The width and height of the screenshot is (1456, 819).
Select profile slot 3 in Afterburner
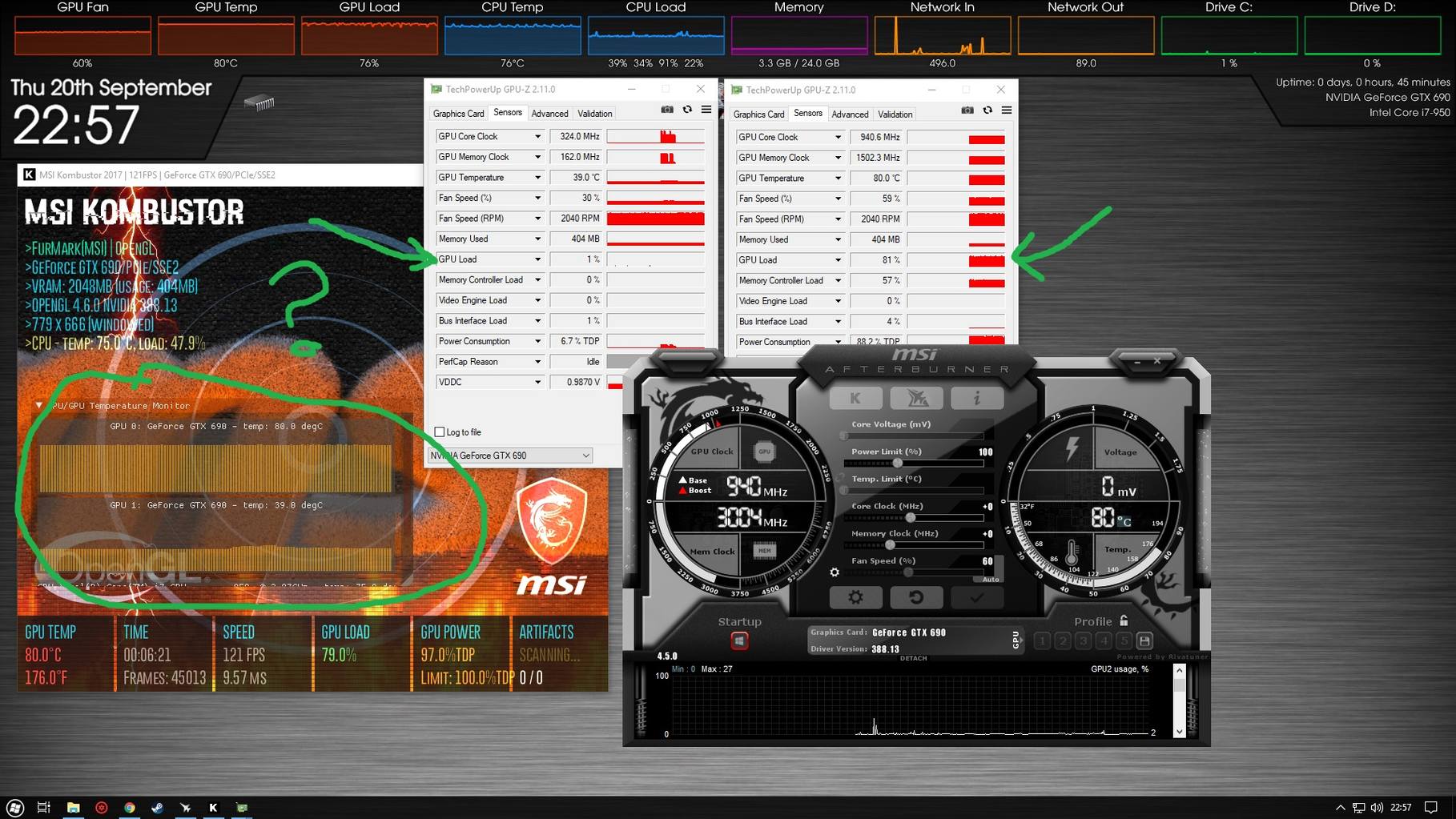(1083, 640)
